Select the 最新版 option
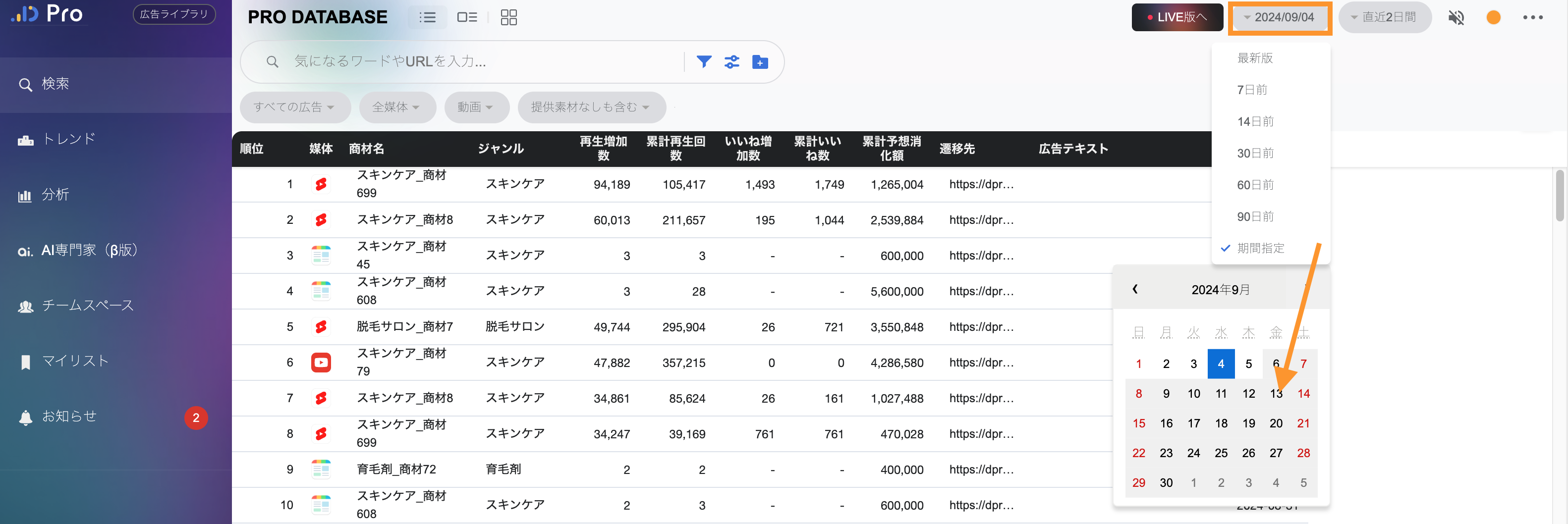 click(1254, 58)
